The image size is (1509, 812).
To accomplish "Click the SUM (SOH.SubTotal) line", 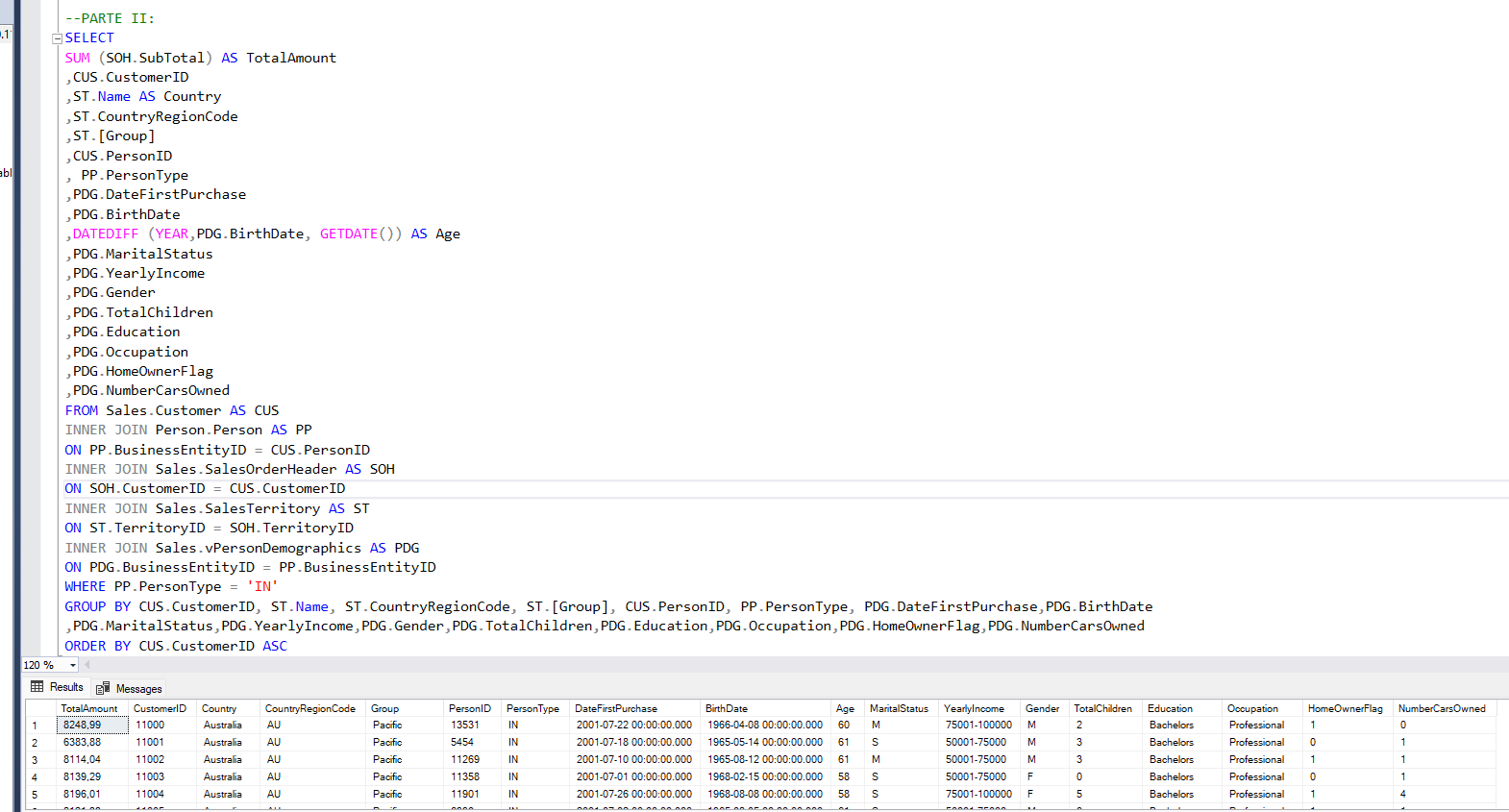I will pos(201,58).
